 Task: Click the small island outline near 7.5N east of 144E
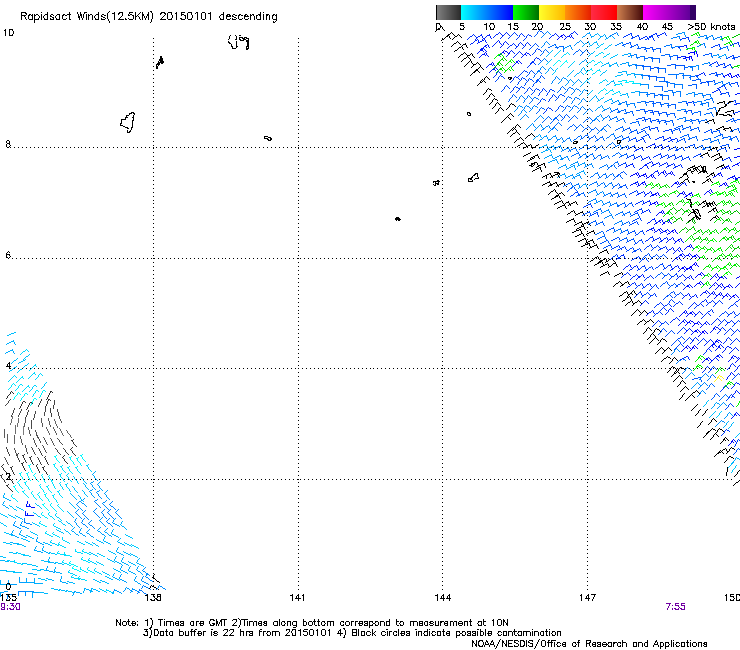(473, 177)
